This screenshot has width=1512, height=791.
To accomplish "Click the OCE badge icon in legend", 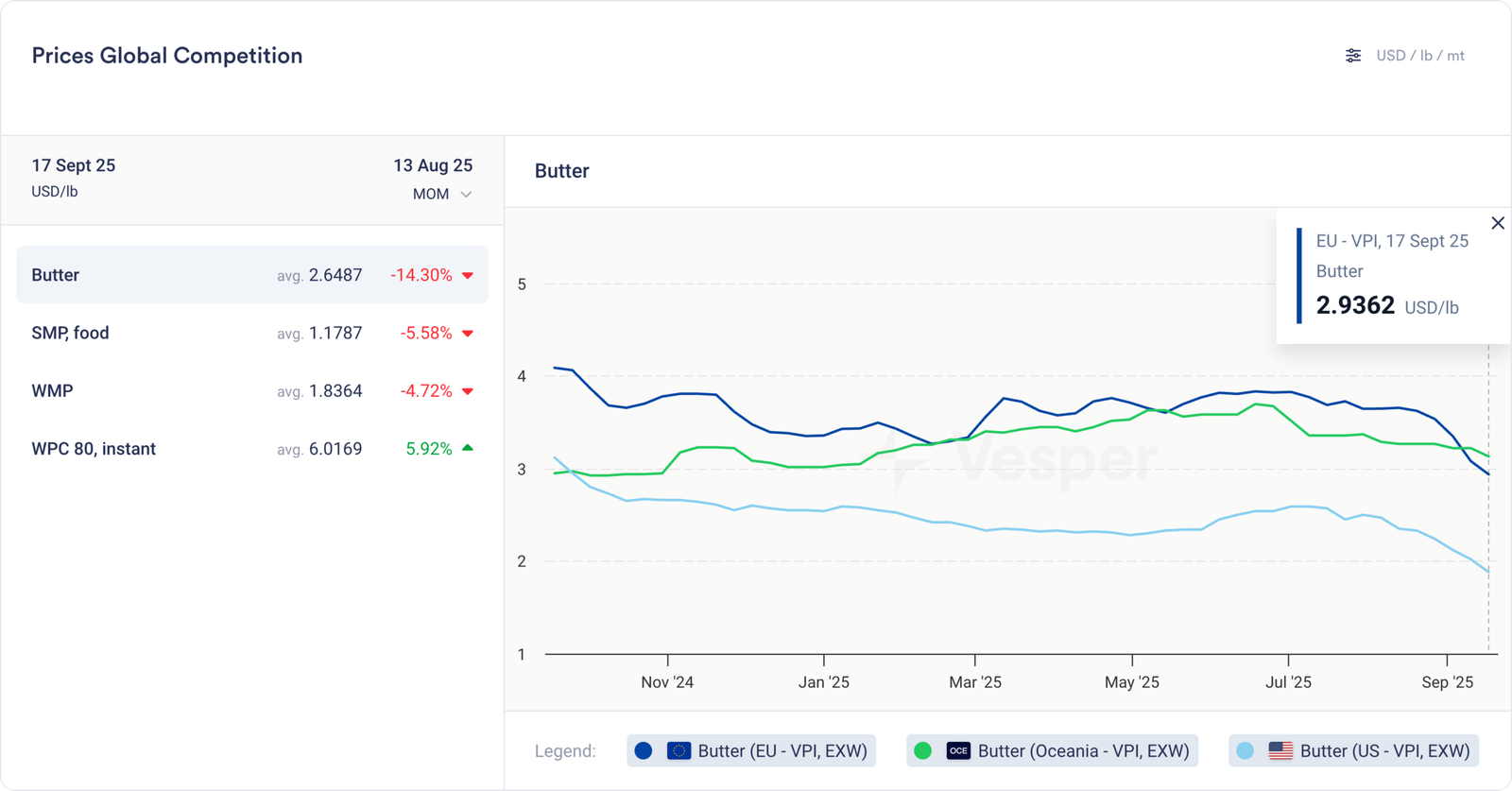I will pyautogui.click(x=958, y=751).
